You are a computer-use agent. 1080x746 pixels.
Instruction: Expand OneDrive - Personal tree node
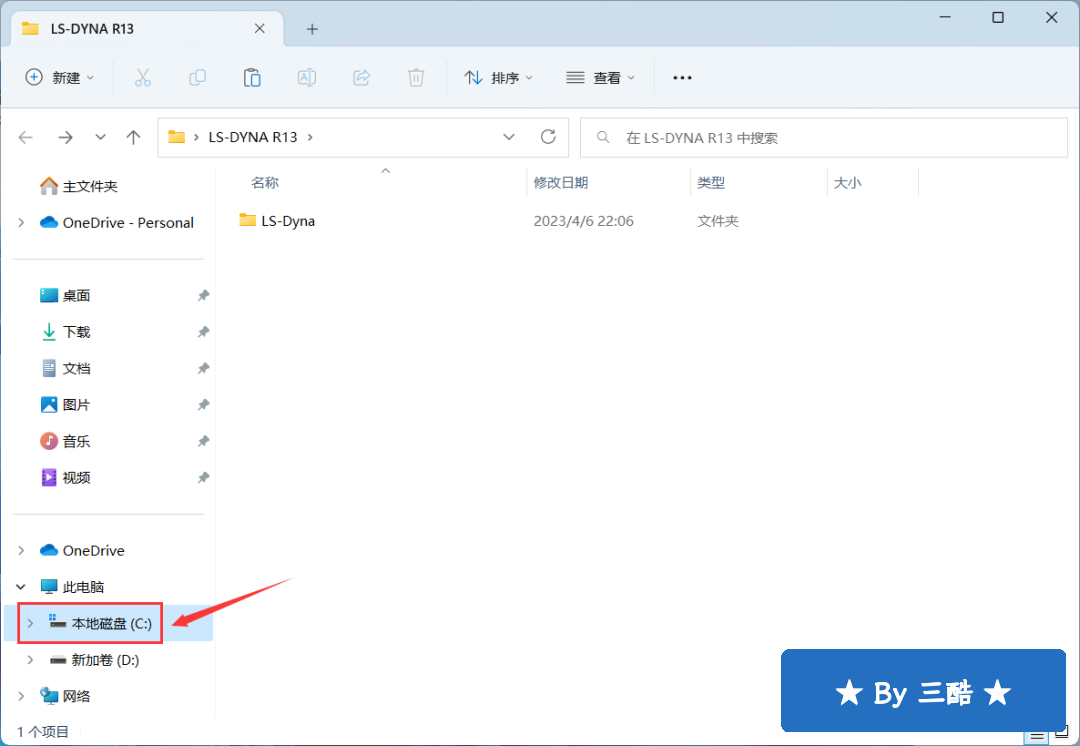pyautogui.click(x=21, y=222)
